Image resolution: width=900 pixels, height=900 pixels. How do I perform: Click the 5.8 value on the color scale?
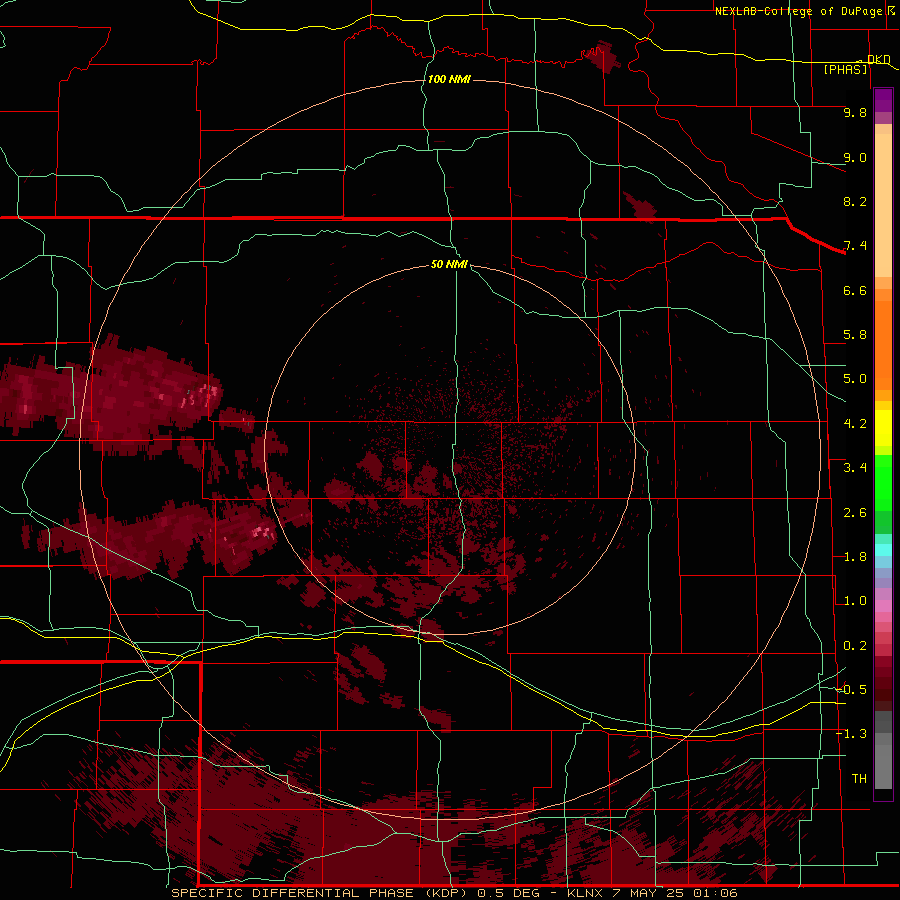click(x=855, y=335)
